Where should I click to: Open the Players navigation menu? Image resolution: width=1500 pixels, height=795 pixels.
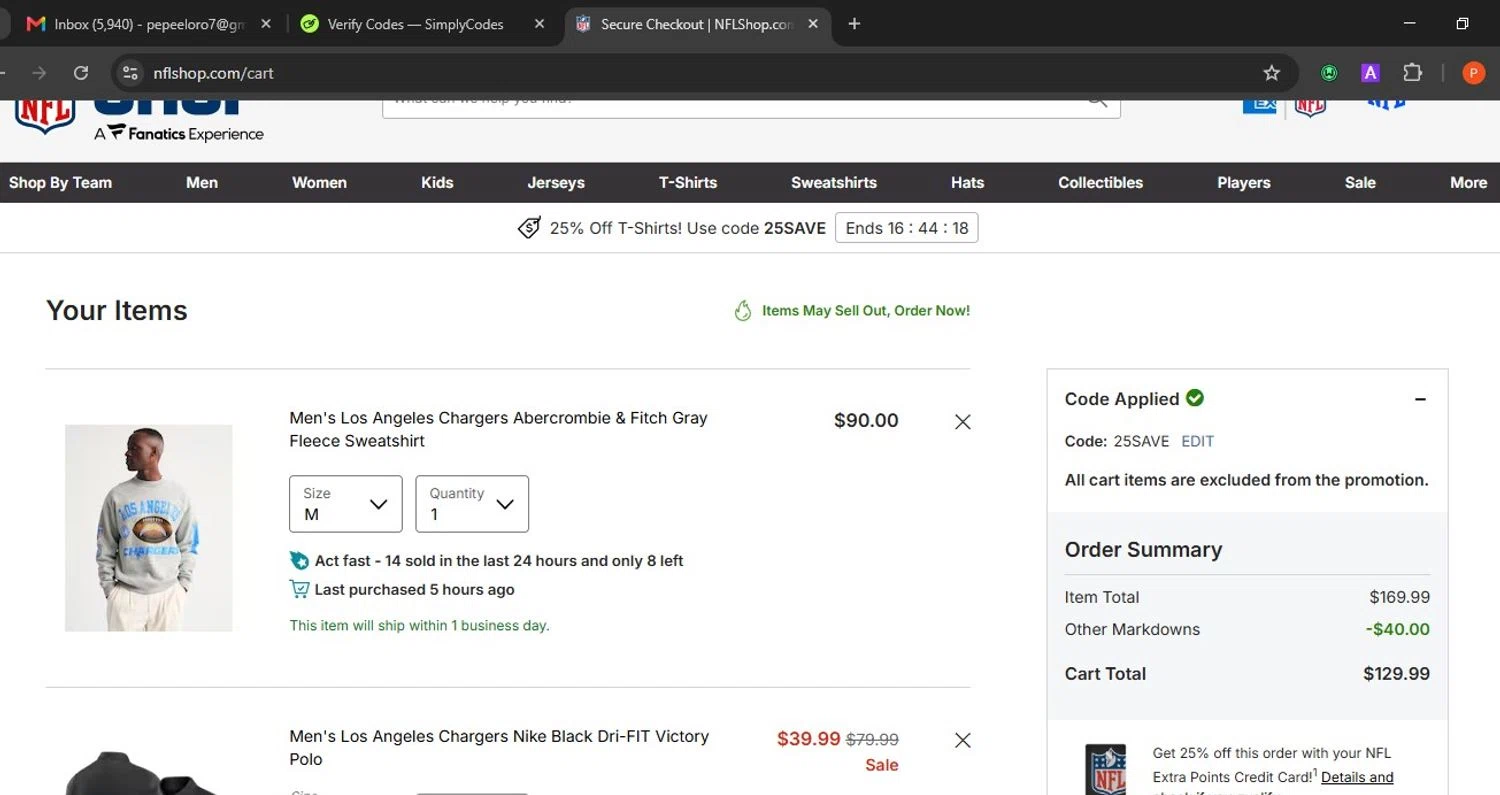point(1244,183)
